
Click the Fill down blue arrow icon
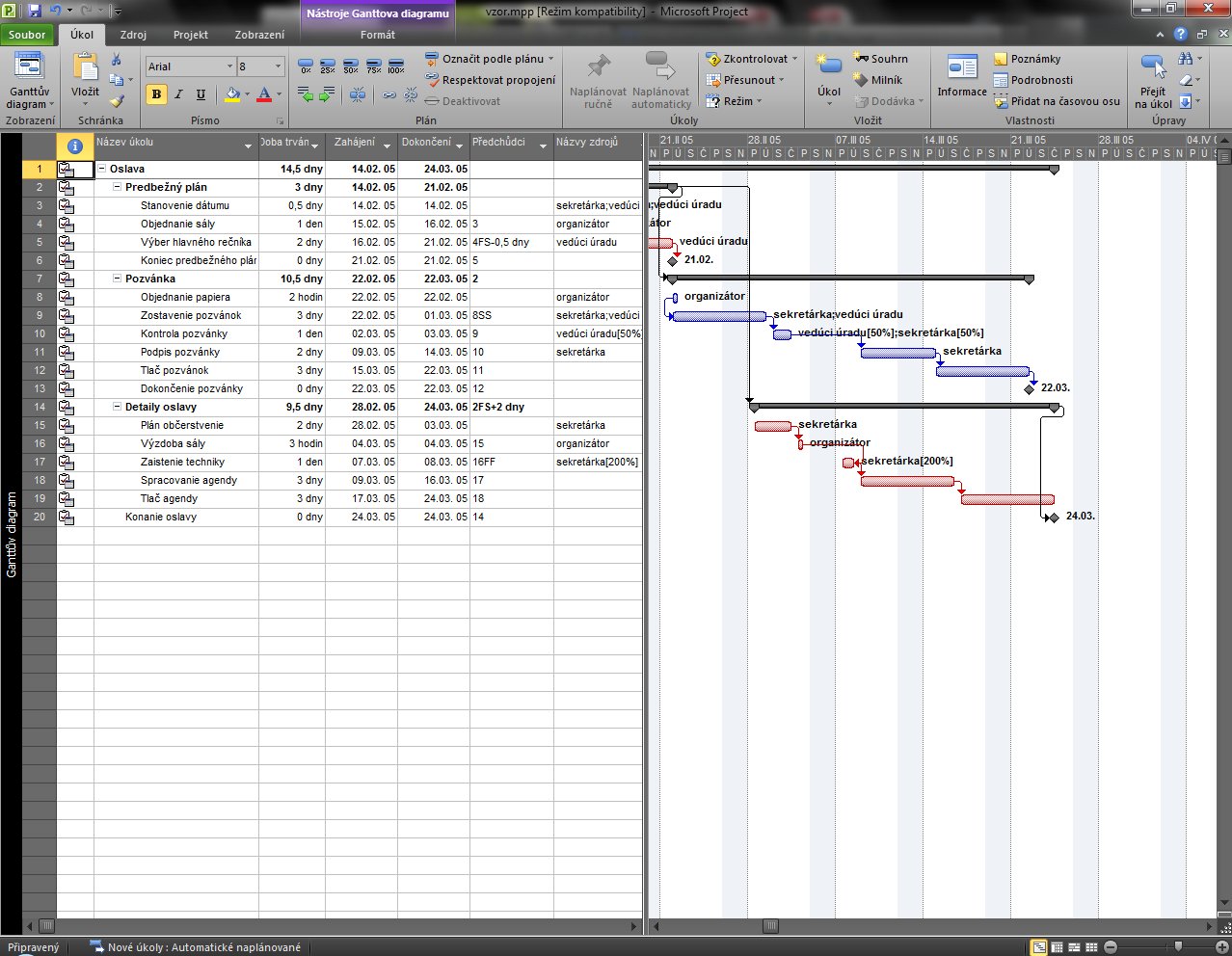1186,101
